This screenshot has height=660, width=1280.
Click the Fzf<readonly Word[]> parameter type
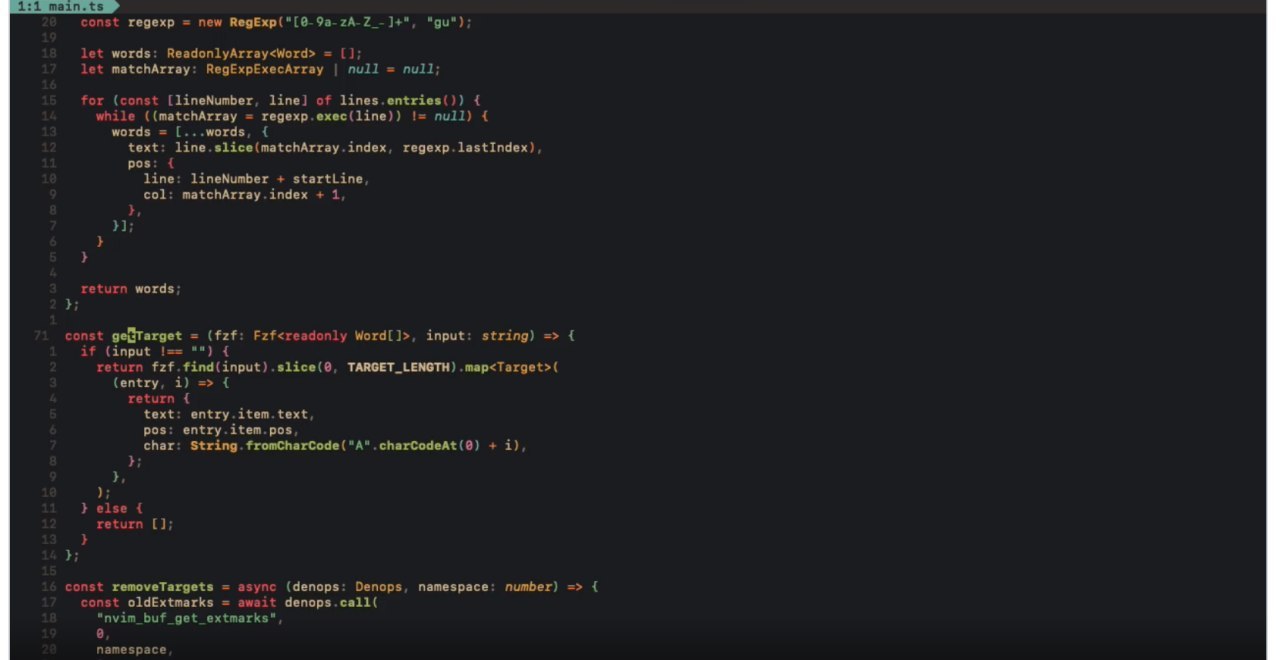tap(331, 336)
